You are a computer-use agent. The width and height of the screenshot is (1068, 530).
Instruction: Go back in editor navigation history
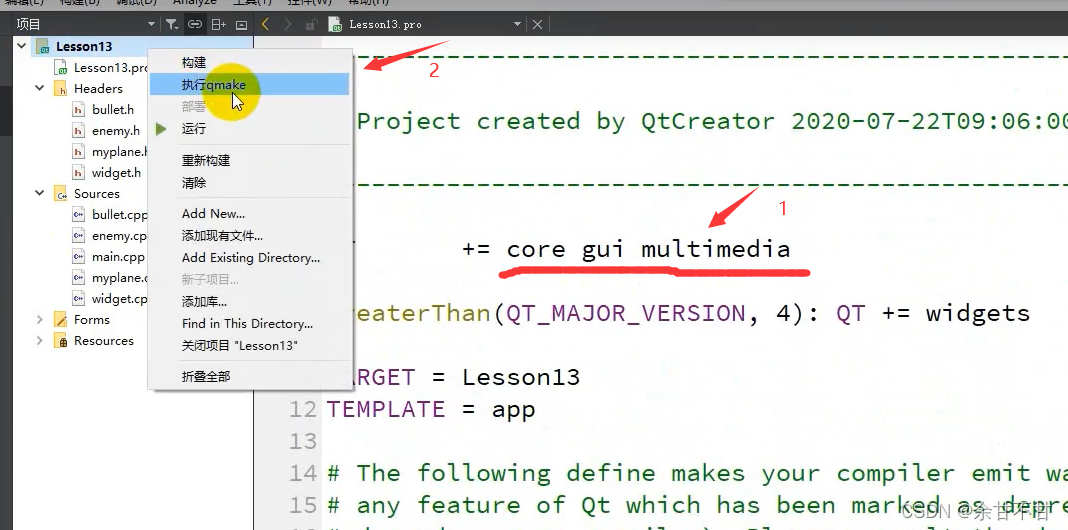tap(266, 25)
